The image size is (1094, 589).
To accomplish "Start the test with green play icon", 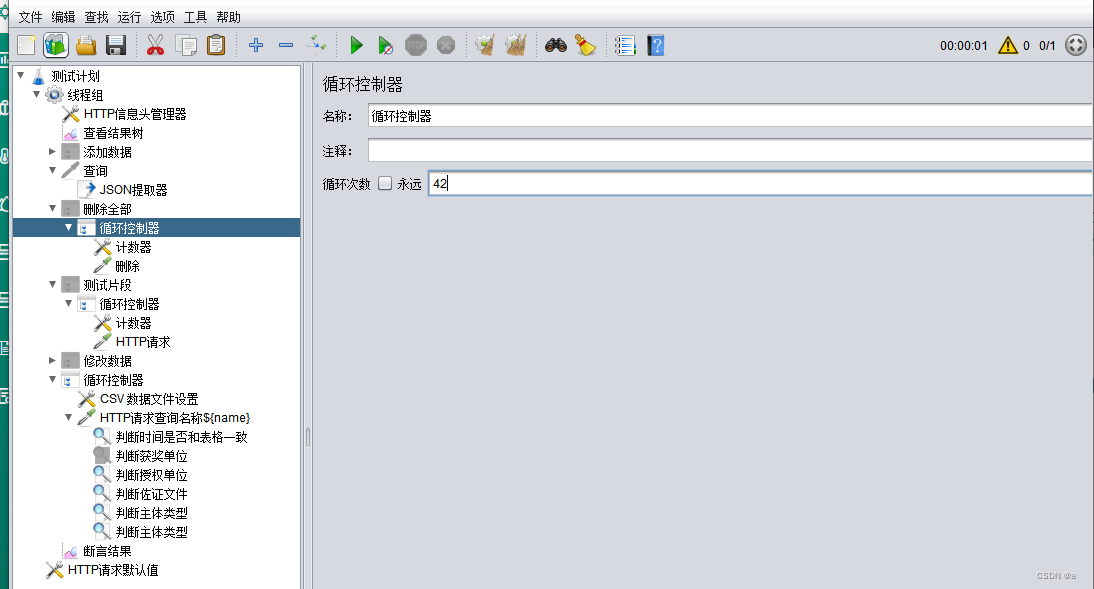I will click(x=356, y=45).
